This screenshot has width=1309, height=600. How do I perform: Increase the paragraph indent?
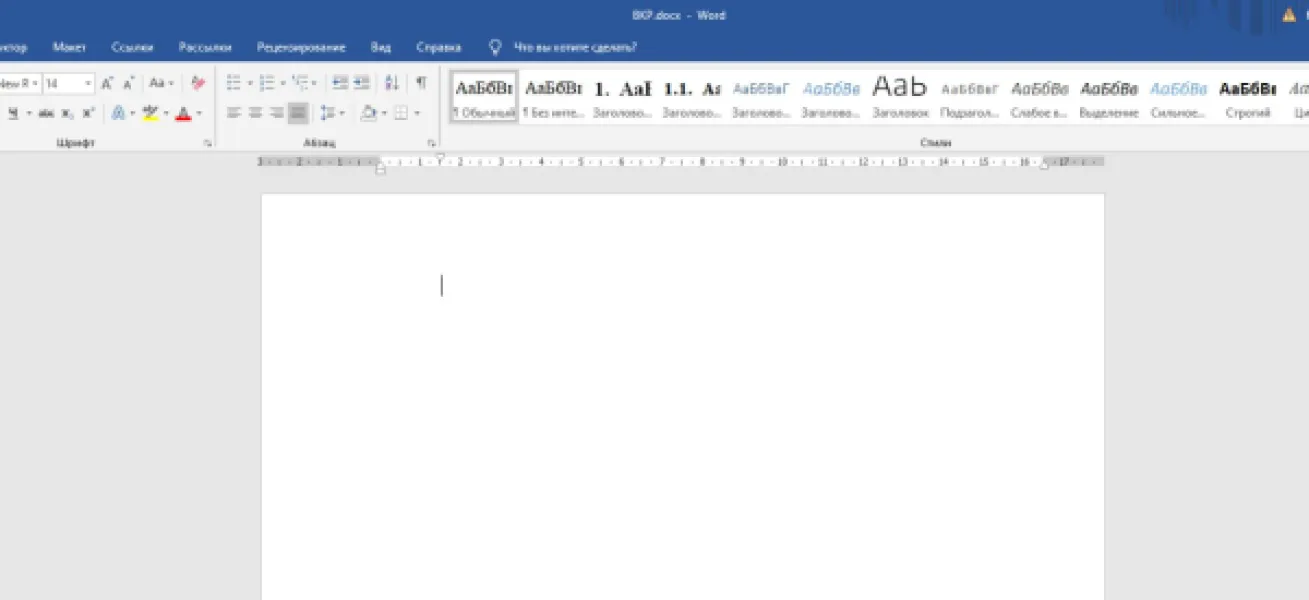point(361,83)
